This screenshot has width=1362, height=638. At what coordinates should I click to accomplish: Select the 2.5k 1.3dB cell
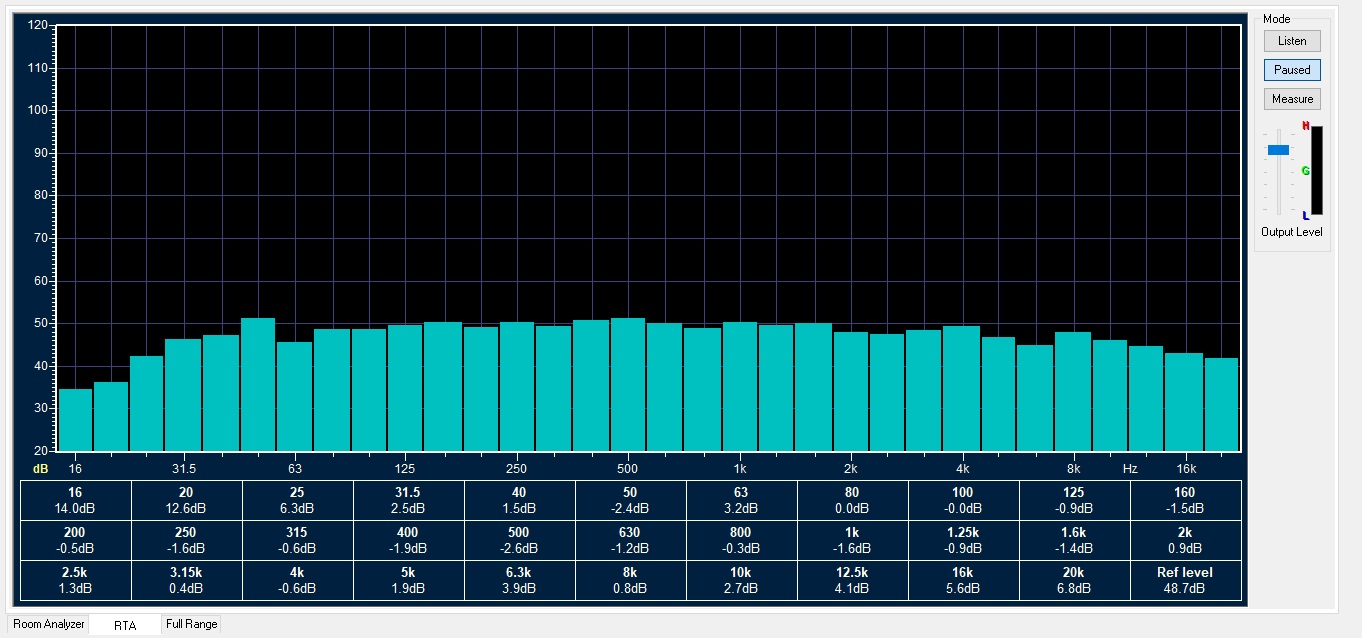75,580
